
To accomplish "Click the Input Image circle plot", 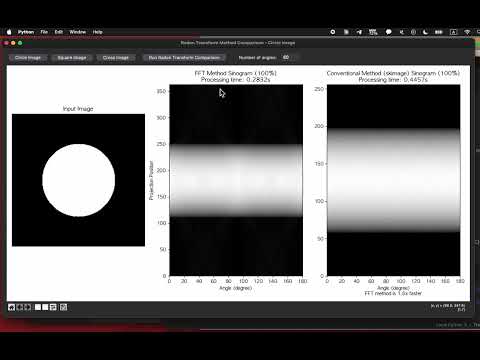I will point(78,180).
